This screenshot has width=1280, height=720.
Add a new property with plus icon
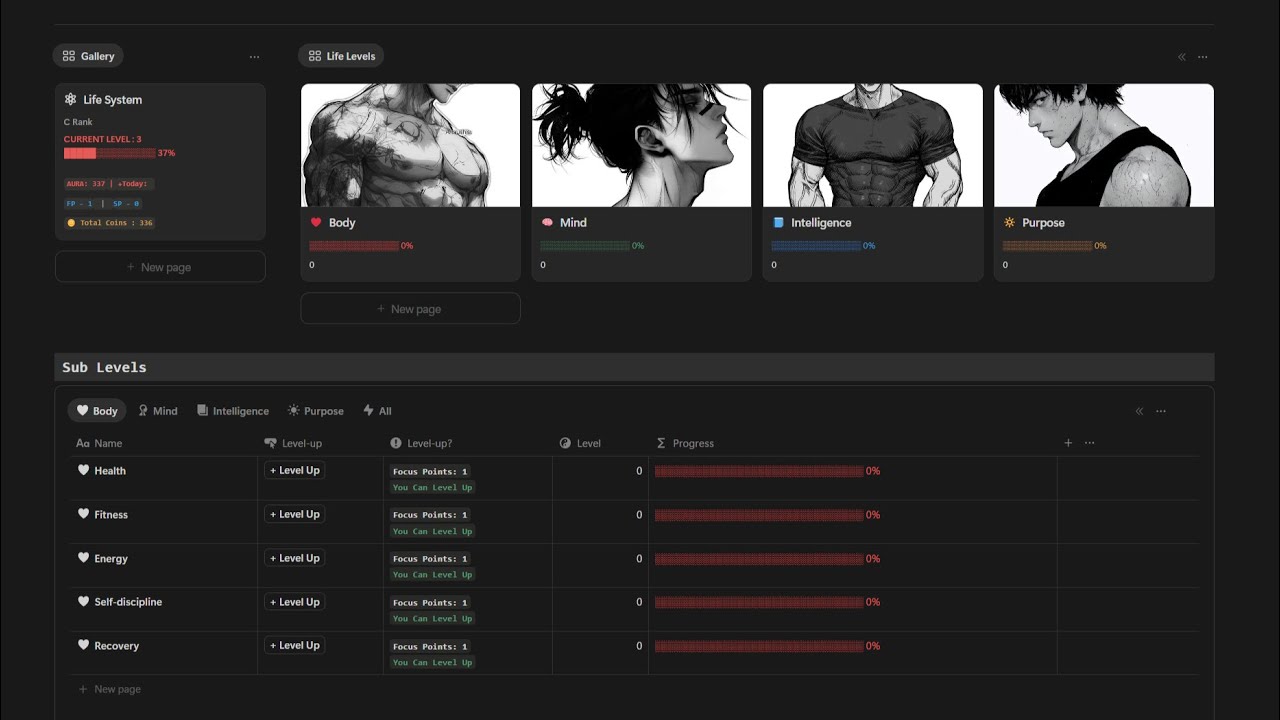click(1068, 443)
